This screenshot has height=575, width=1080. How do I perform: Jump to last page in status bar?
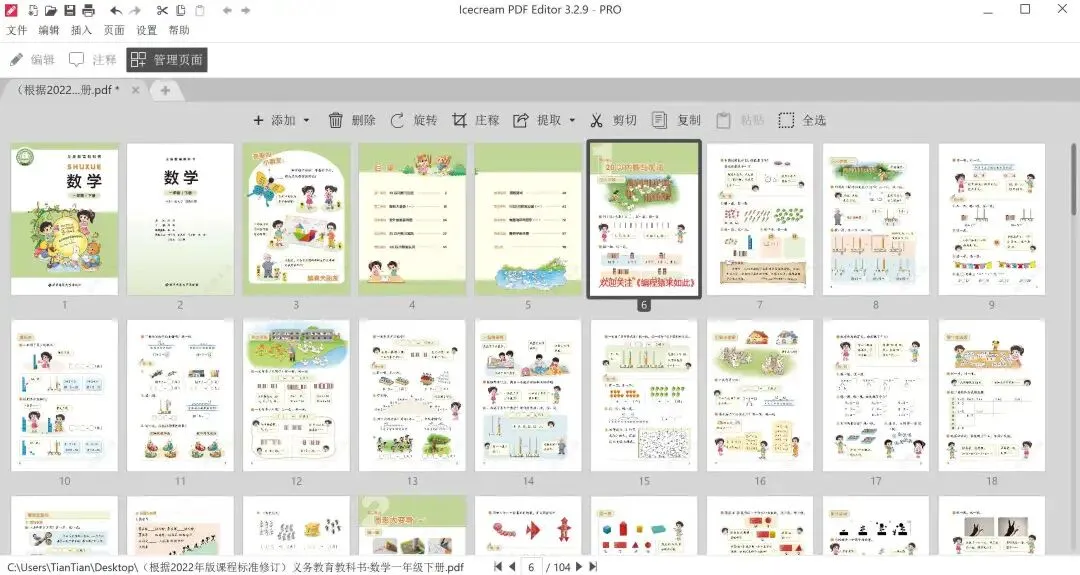point(592,567)
